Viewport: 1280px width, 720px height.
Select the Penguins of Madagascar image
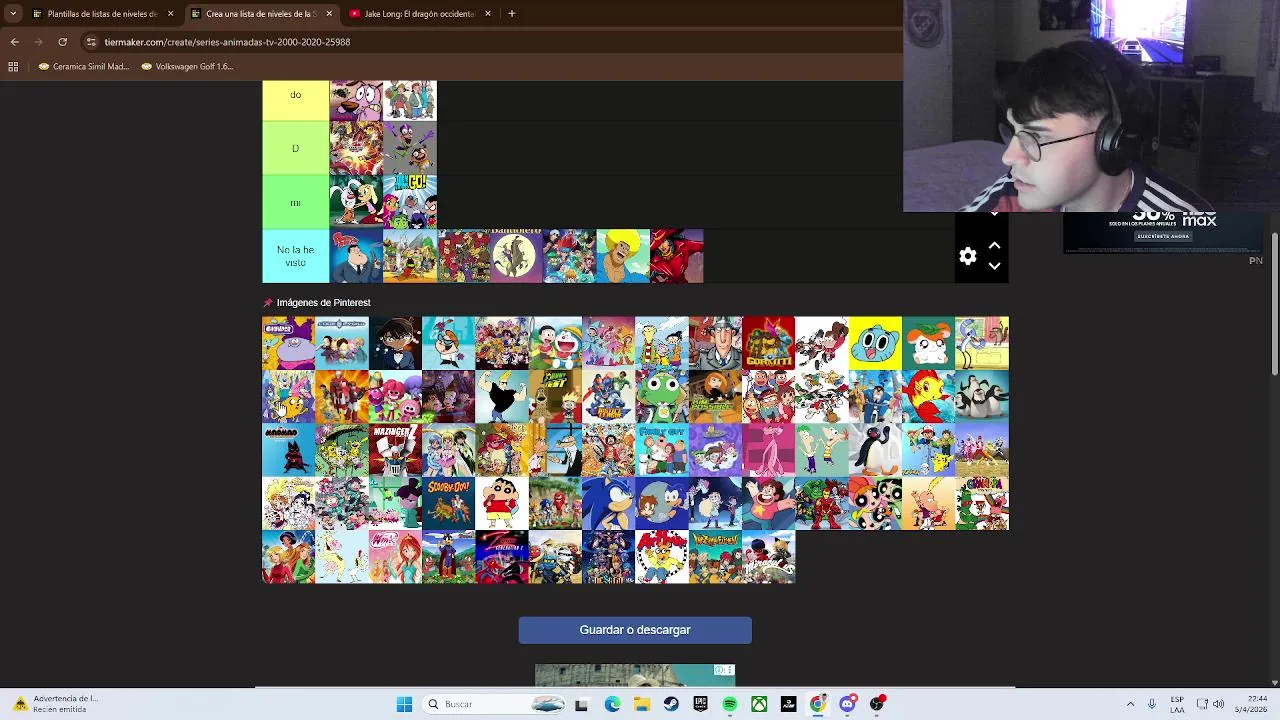(x=982, y=397)
